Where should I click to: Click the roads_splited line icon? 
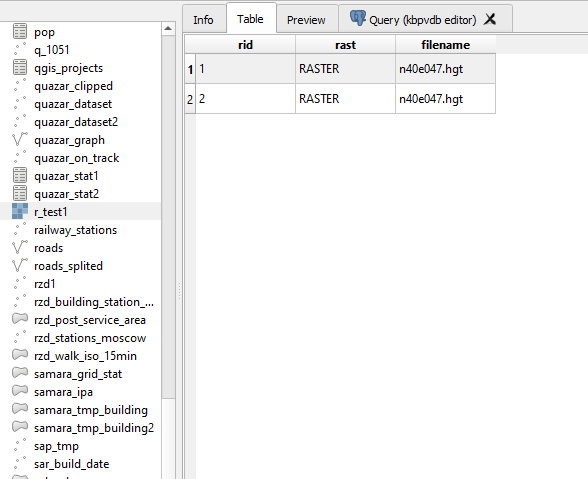(x=20, y=266)
